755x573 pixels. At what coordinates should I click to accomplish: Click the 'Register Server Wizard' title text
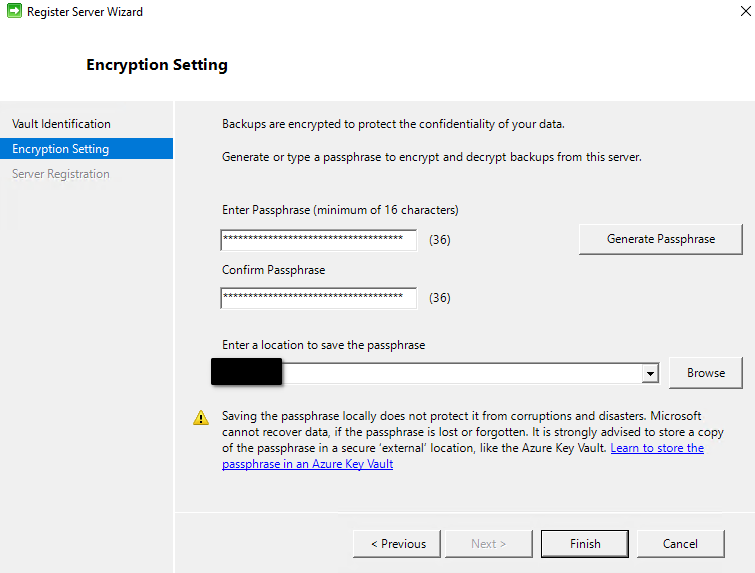[85, 12]
